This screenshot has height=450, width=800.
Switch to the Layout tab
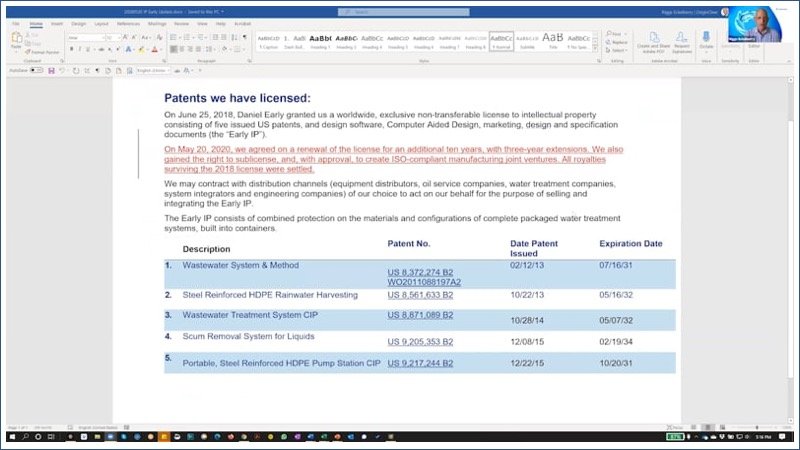101,24
